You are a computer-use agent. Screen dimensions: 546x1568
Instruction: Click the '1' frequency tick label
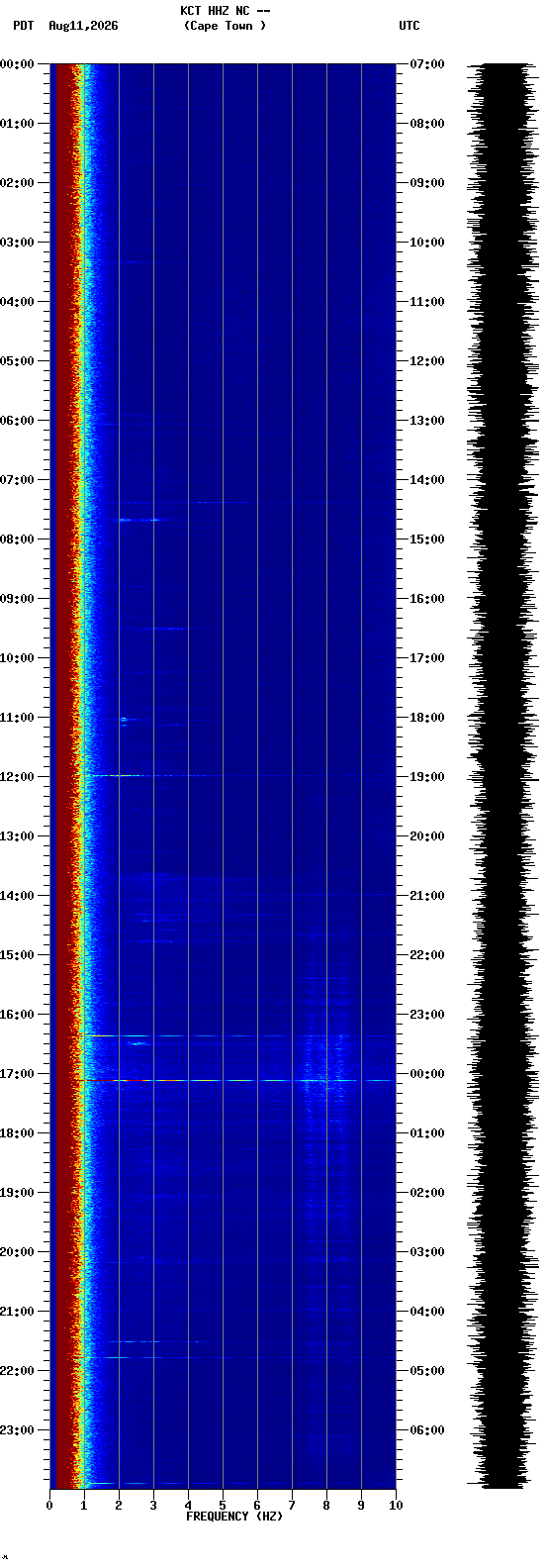[x=84, y=1506]
